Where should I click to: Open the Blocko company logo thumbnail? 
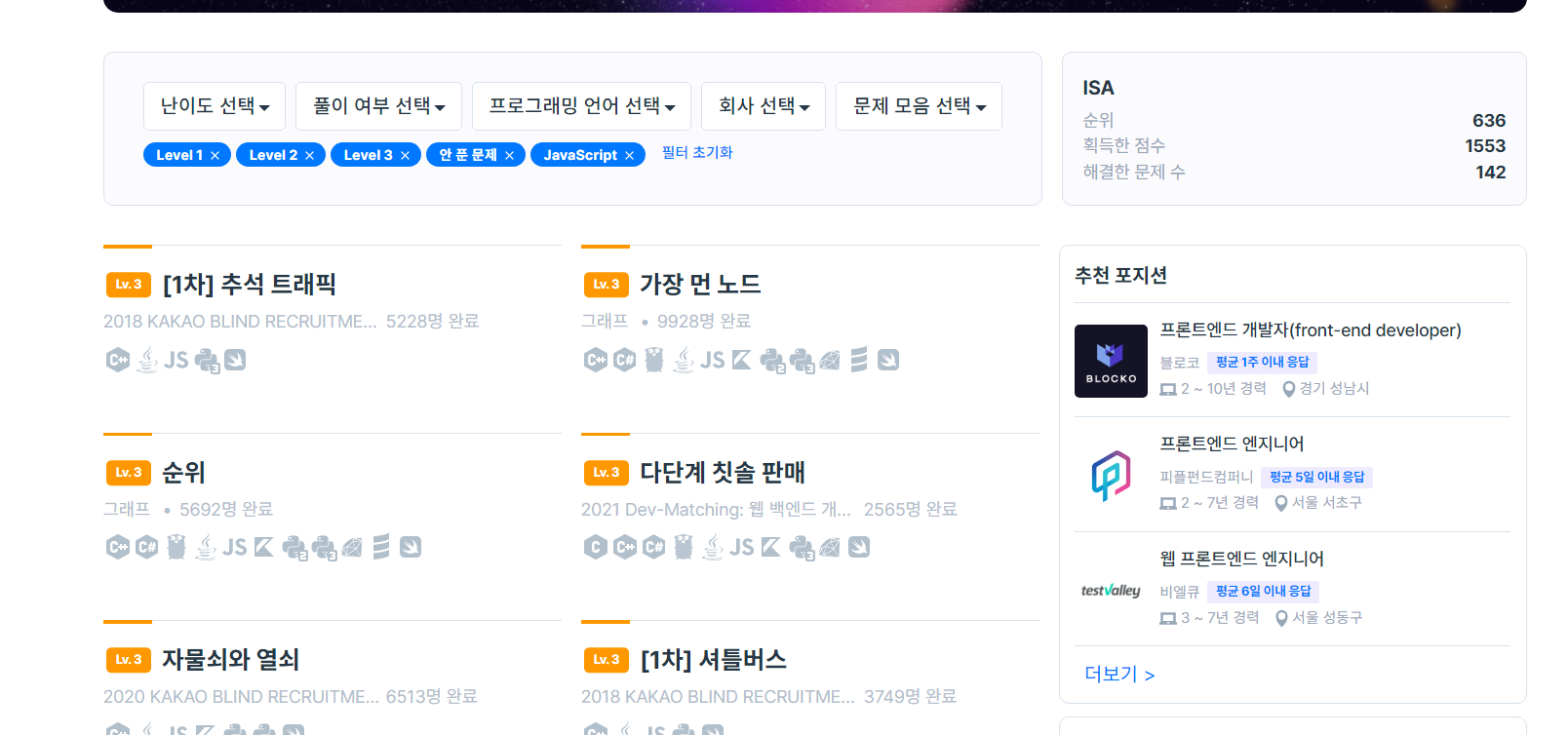1111,361
